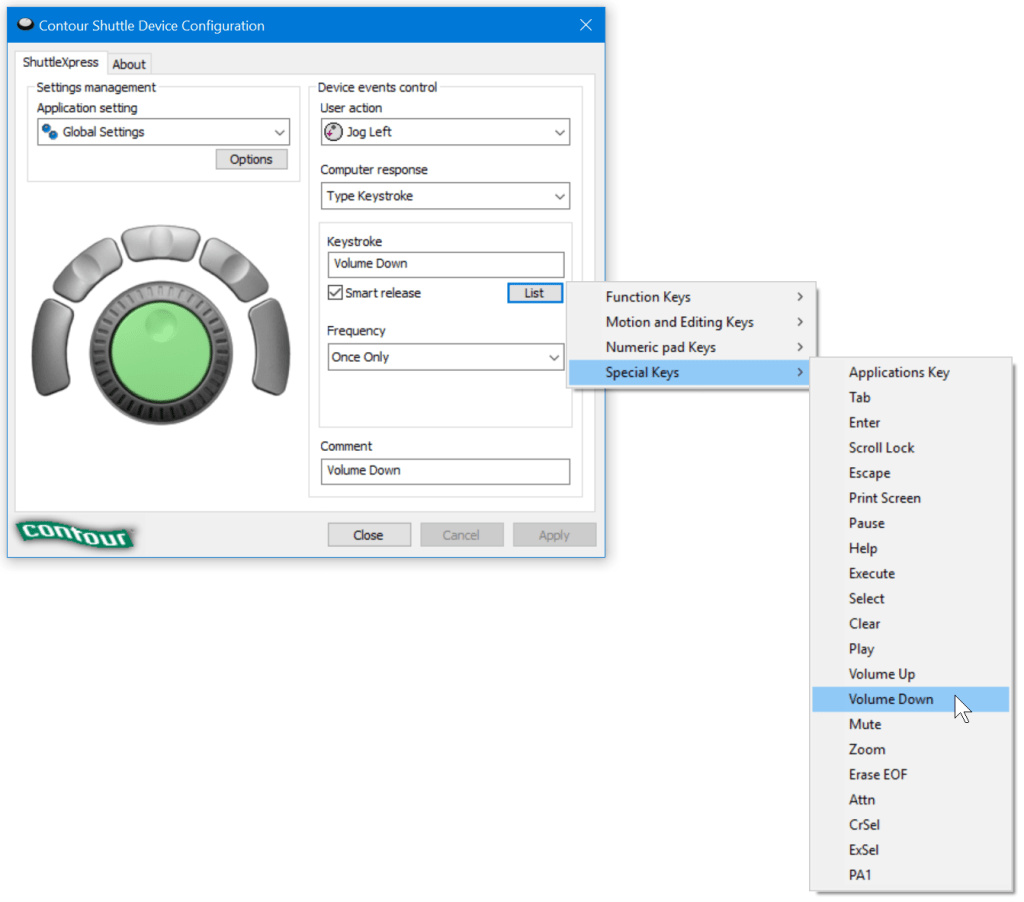
Task: Click the Options button
Action: coord(251,159)
